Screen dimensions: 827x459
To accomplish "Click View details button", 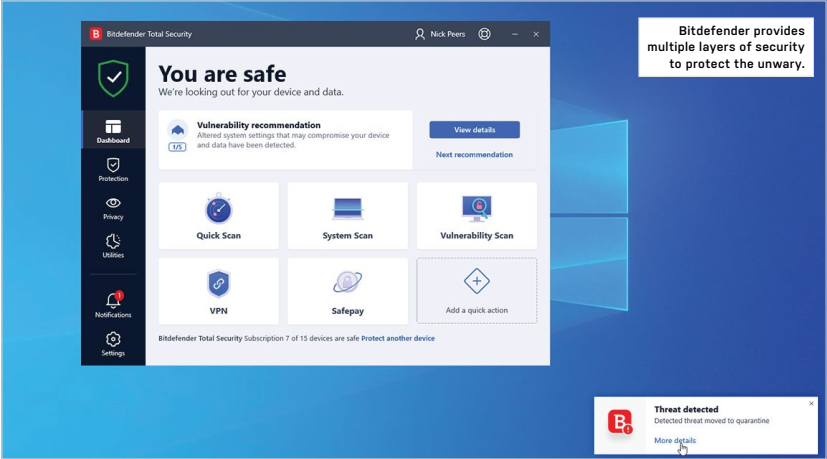I will 474,130.
